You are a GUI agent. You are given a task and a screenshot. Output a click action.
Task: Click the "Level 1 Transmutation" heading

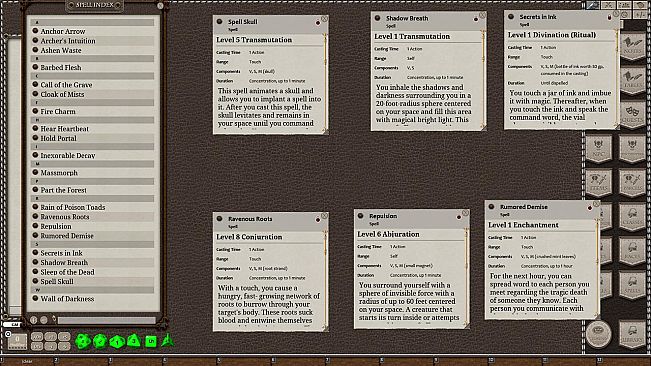point(412,37)
